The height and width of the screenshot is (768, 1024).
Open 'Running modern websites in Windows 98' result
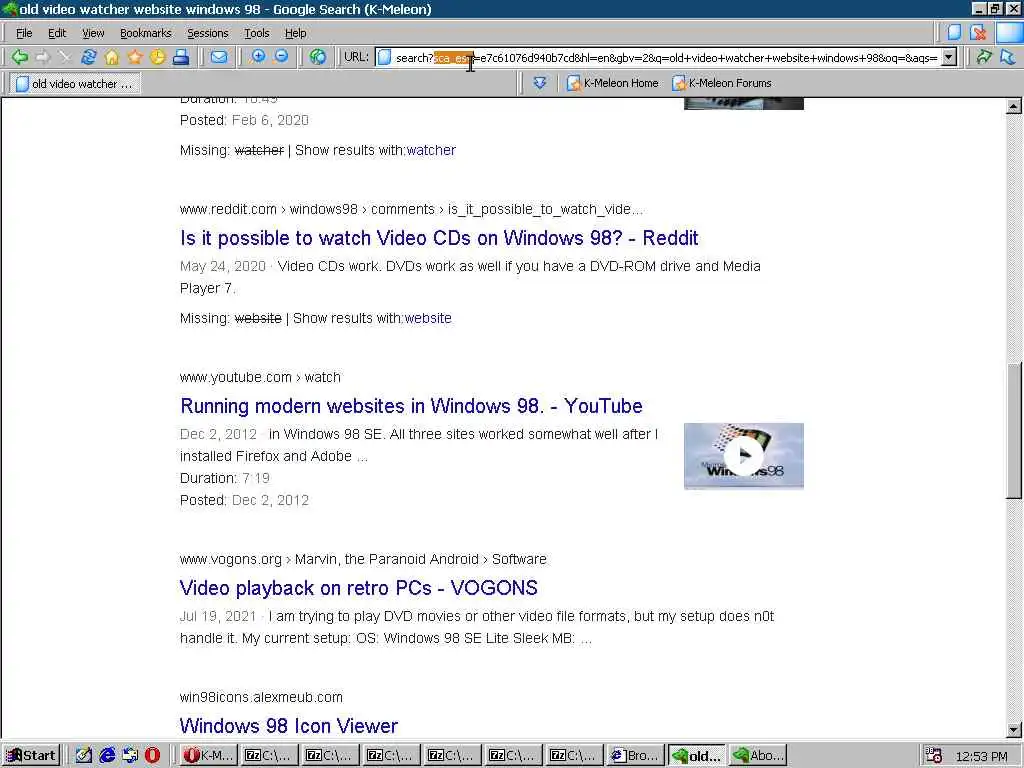click(x=411, y=406)
